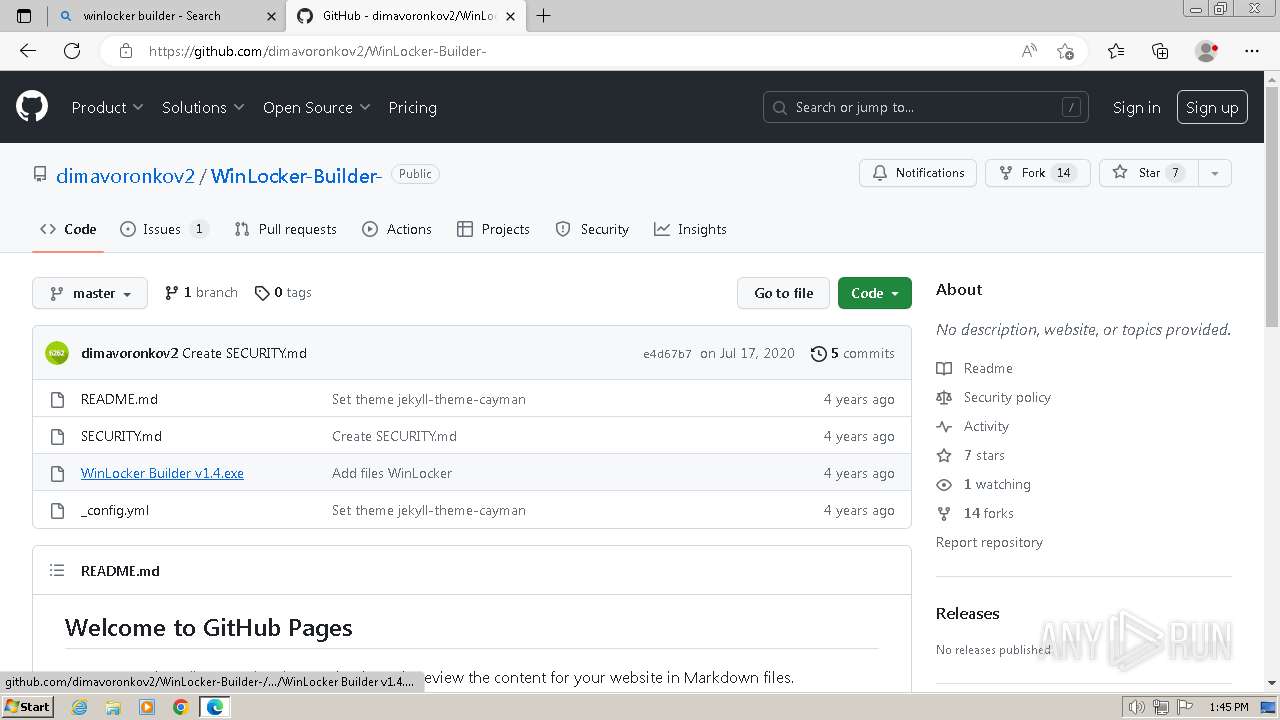Open the Pricing page
The image size is (1280, 720).
(x=412, y=107)
